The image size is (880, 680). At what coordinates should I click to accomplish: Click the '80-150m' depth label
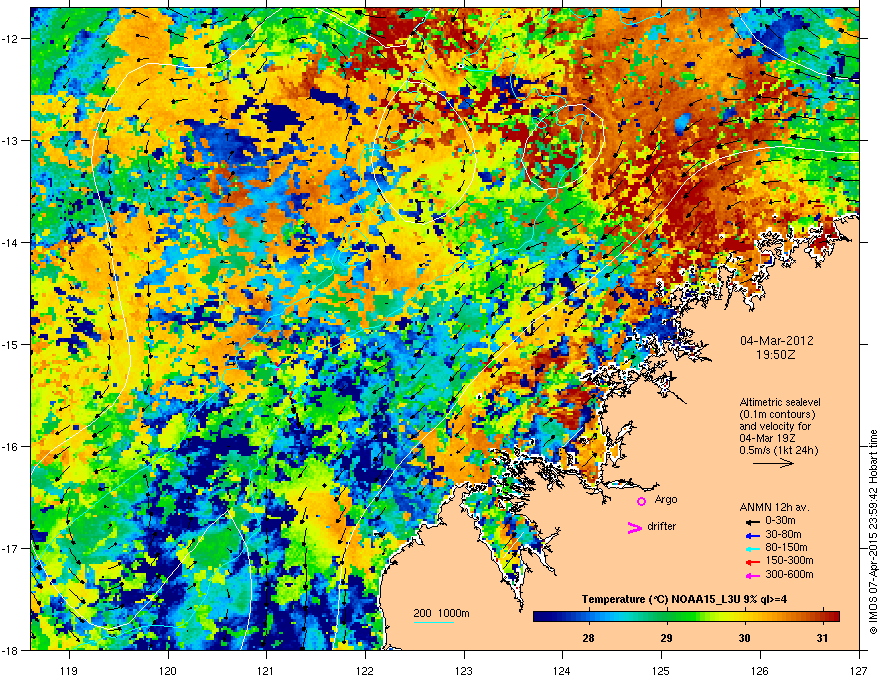point(786,548)
